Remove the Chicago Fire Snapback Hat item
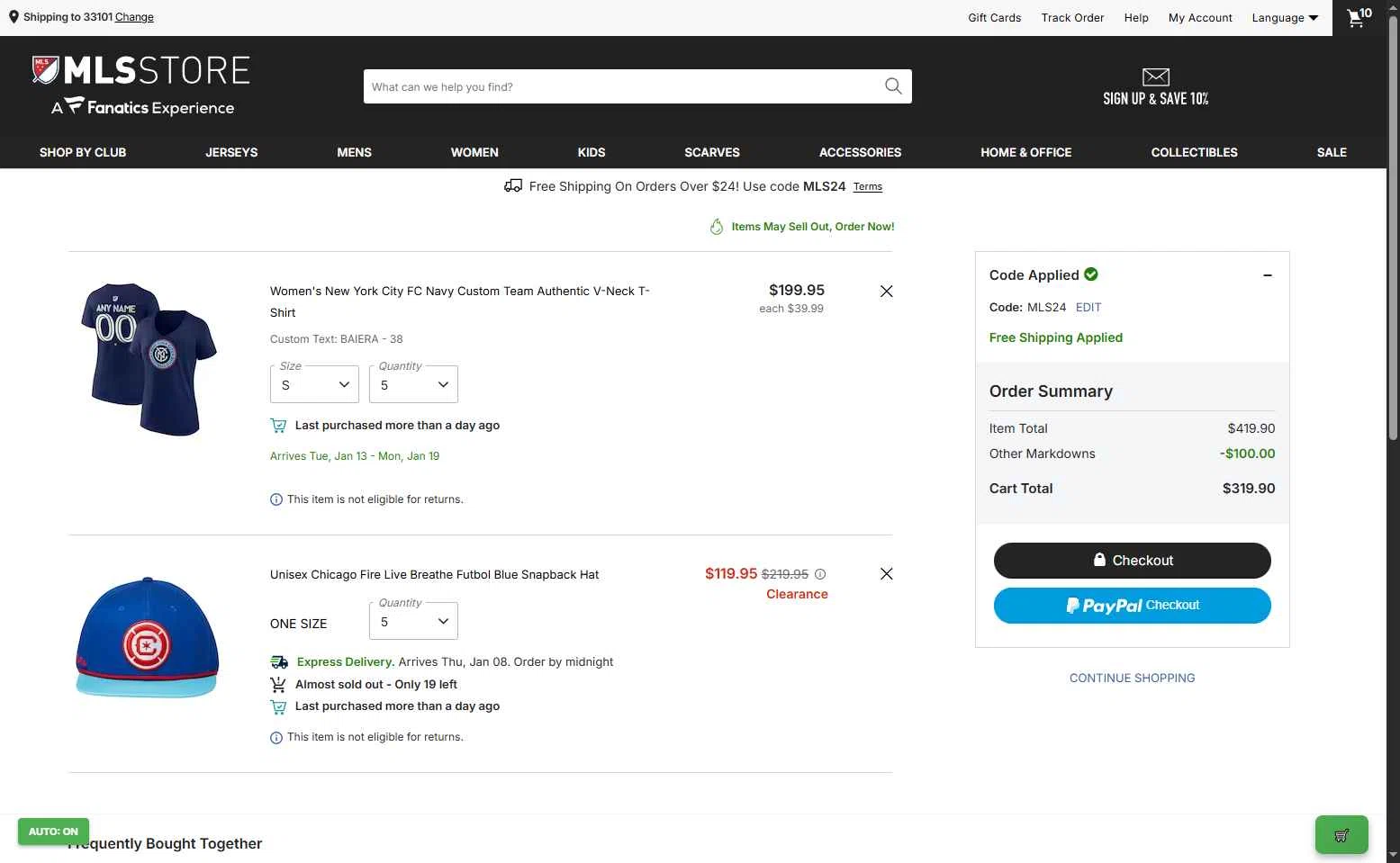The width and height of the screenshot is (1400, 863). click(x=887, y=573)
